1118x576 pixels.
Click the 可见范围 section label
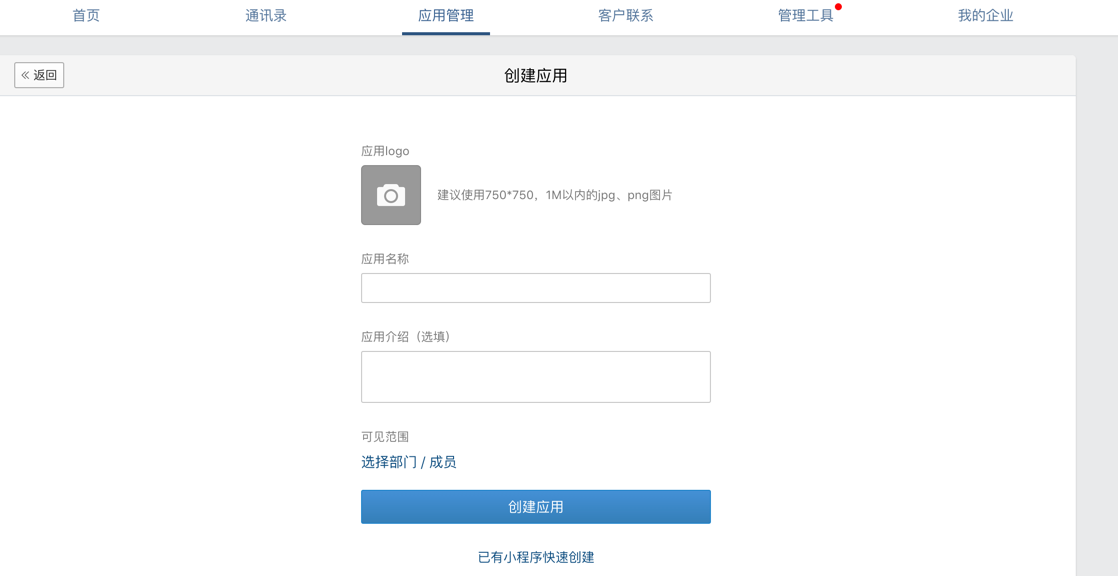385,437
